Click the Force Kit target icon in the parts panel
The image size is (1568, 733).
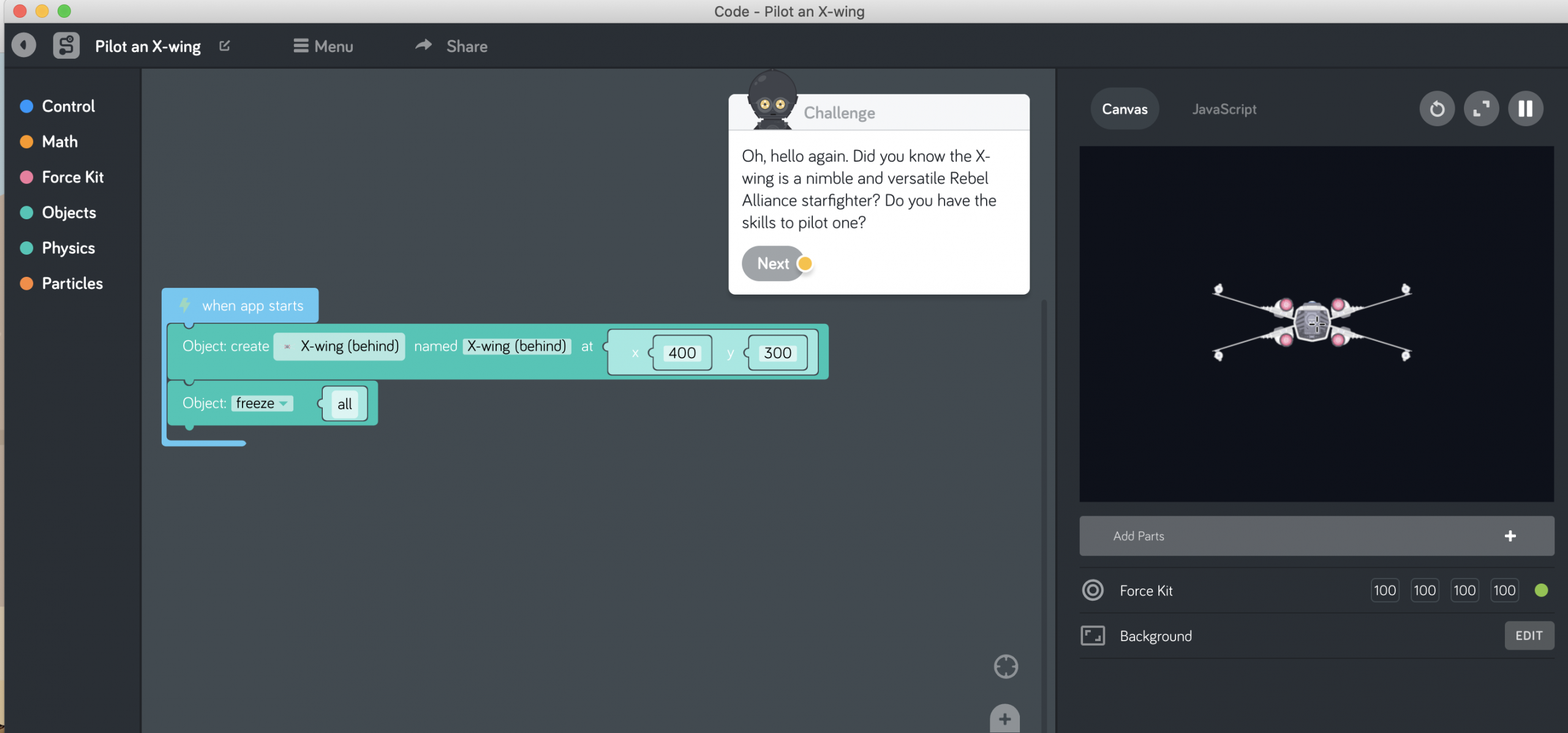click(x=1093, y=590)
